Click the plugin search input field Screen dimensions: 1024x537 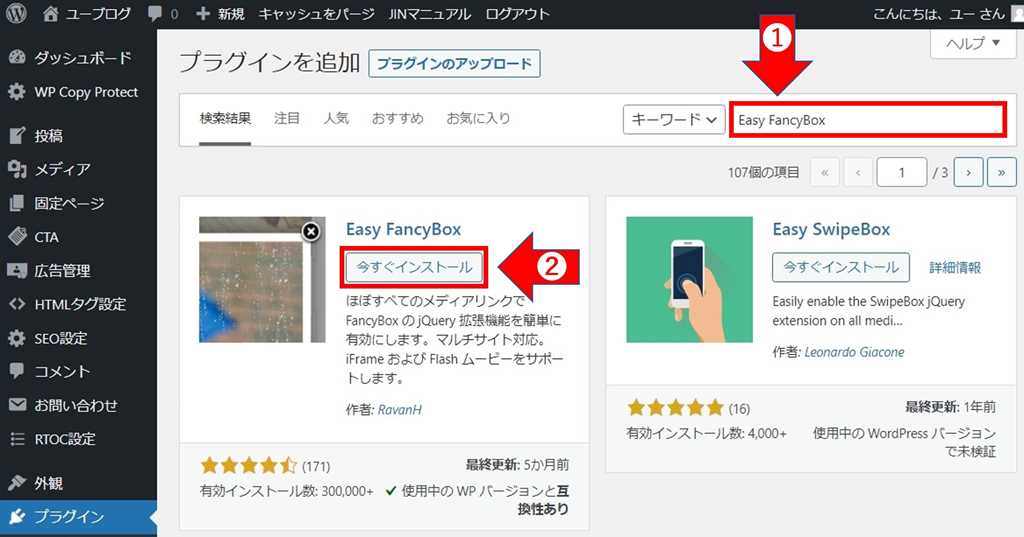(x=866, y=120)
